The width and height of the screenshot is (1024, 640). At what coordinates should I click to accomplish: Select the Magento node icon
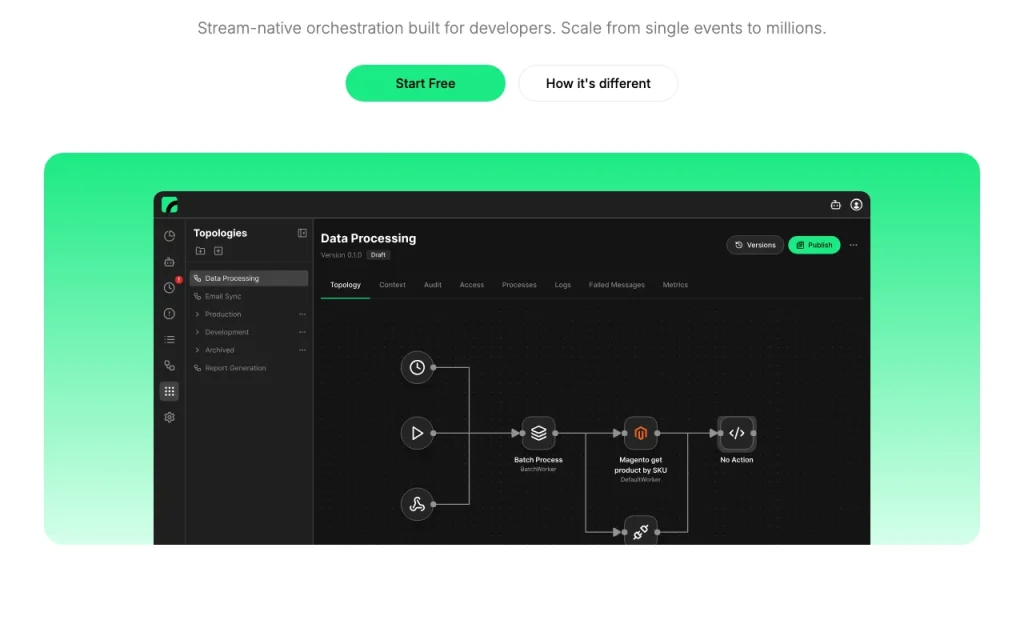641,433
